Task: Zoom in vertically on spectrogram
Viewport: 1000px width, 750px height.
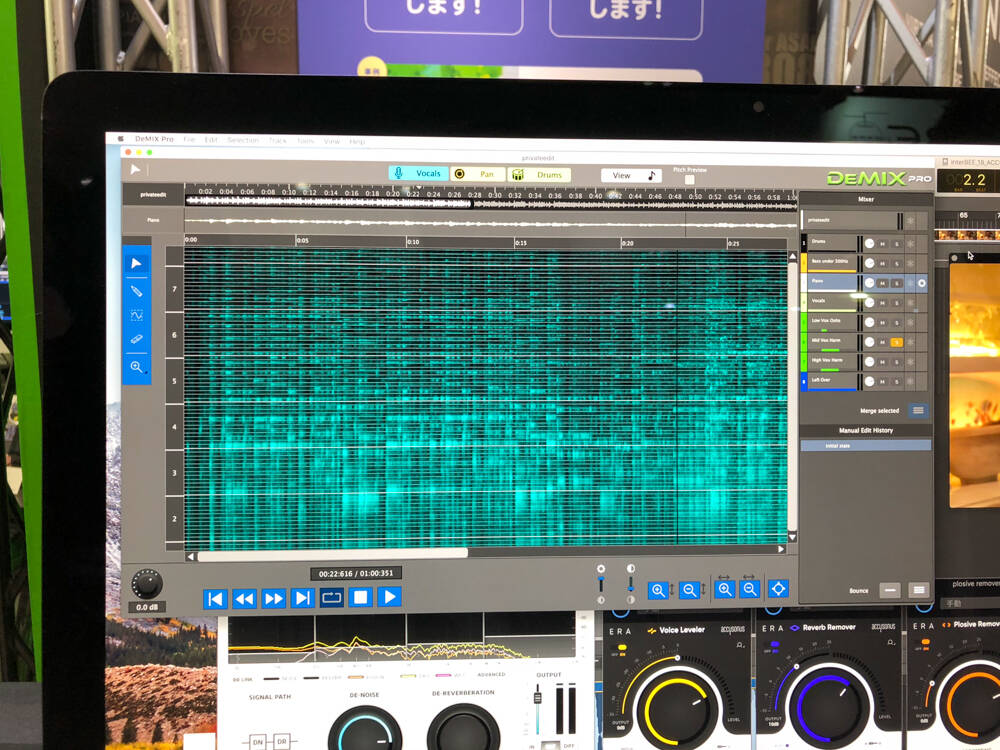Action: coord(659,591)
